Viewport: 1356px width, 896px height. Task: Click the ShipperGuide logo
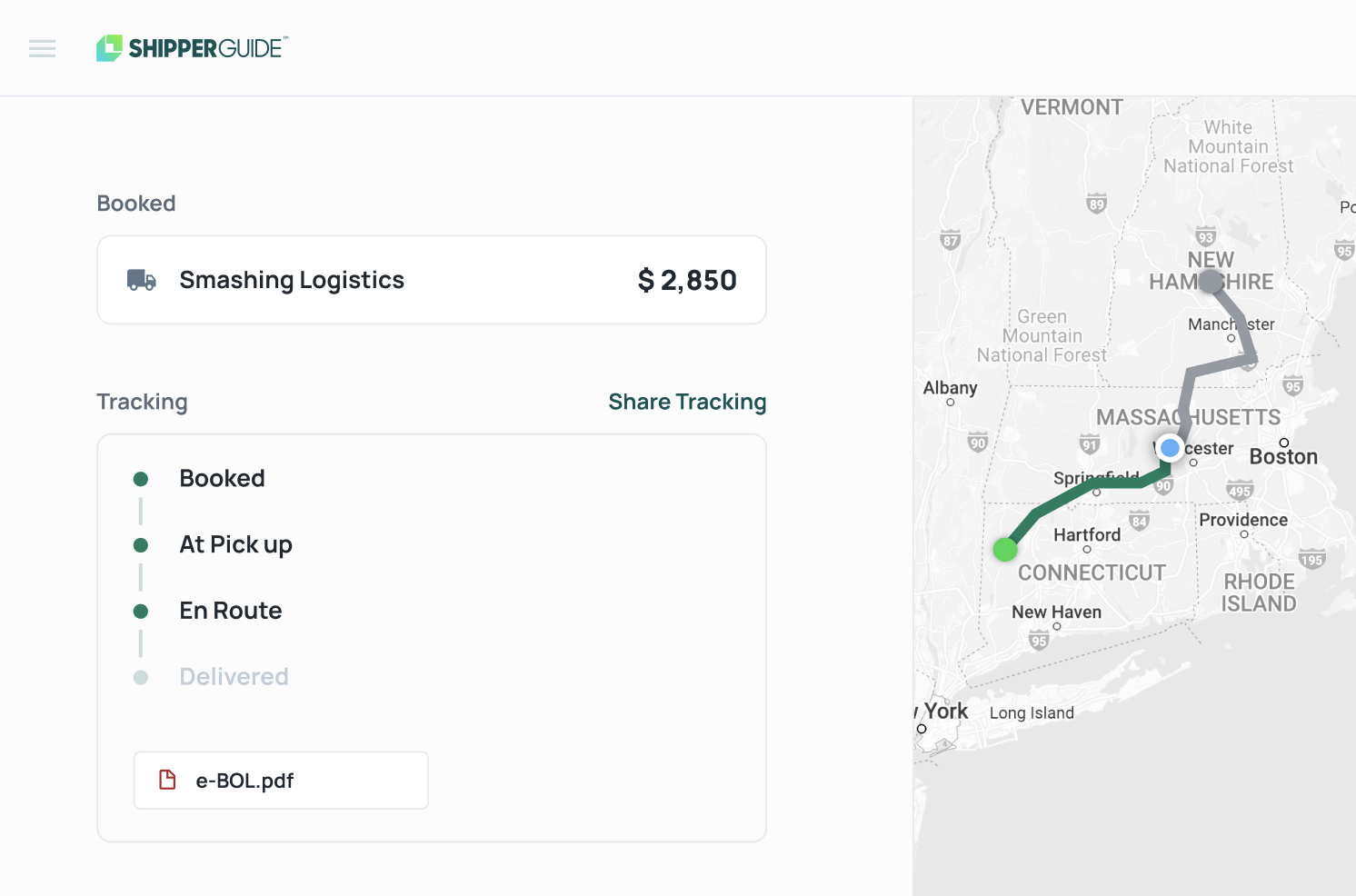pos(193,48)
